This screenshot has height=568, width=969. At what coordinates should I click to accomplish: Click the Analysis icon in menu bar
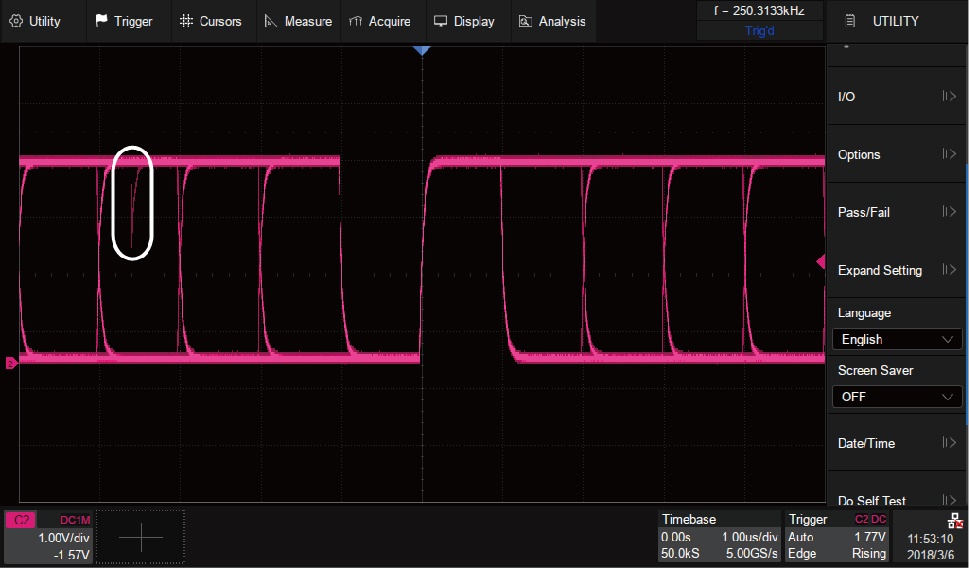525,21
